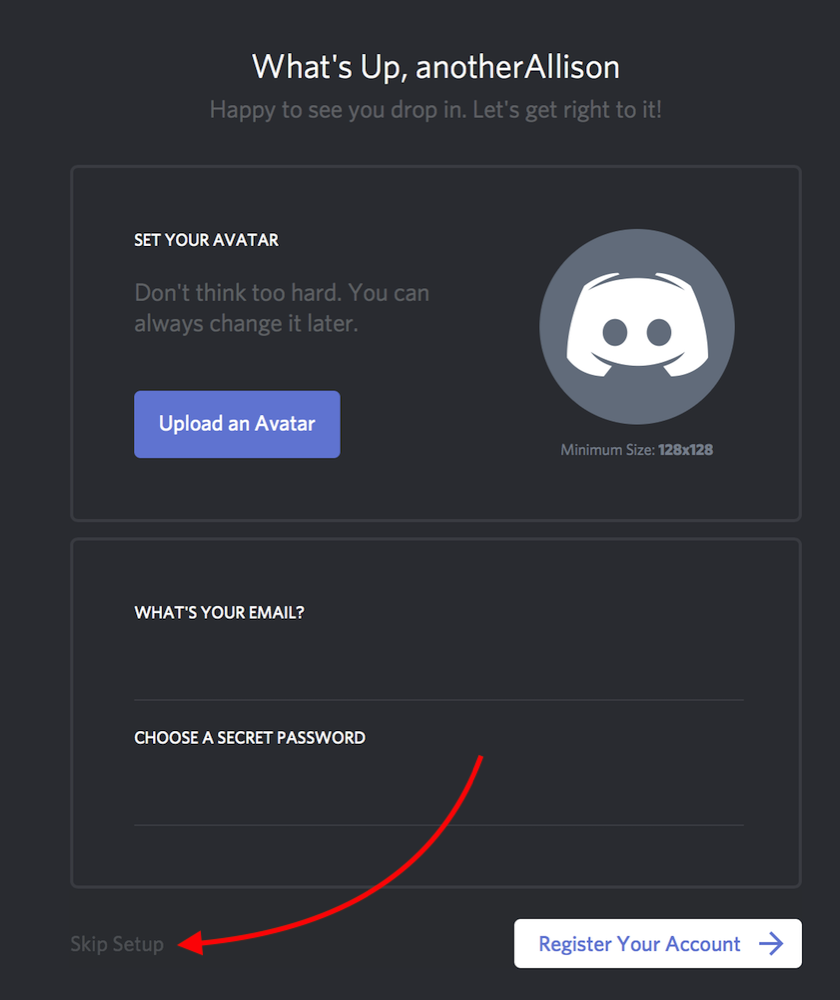Click the Register Your Account button

point(658,943)
